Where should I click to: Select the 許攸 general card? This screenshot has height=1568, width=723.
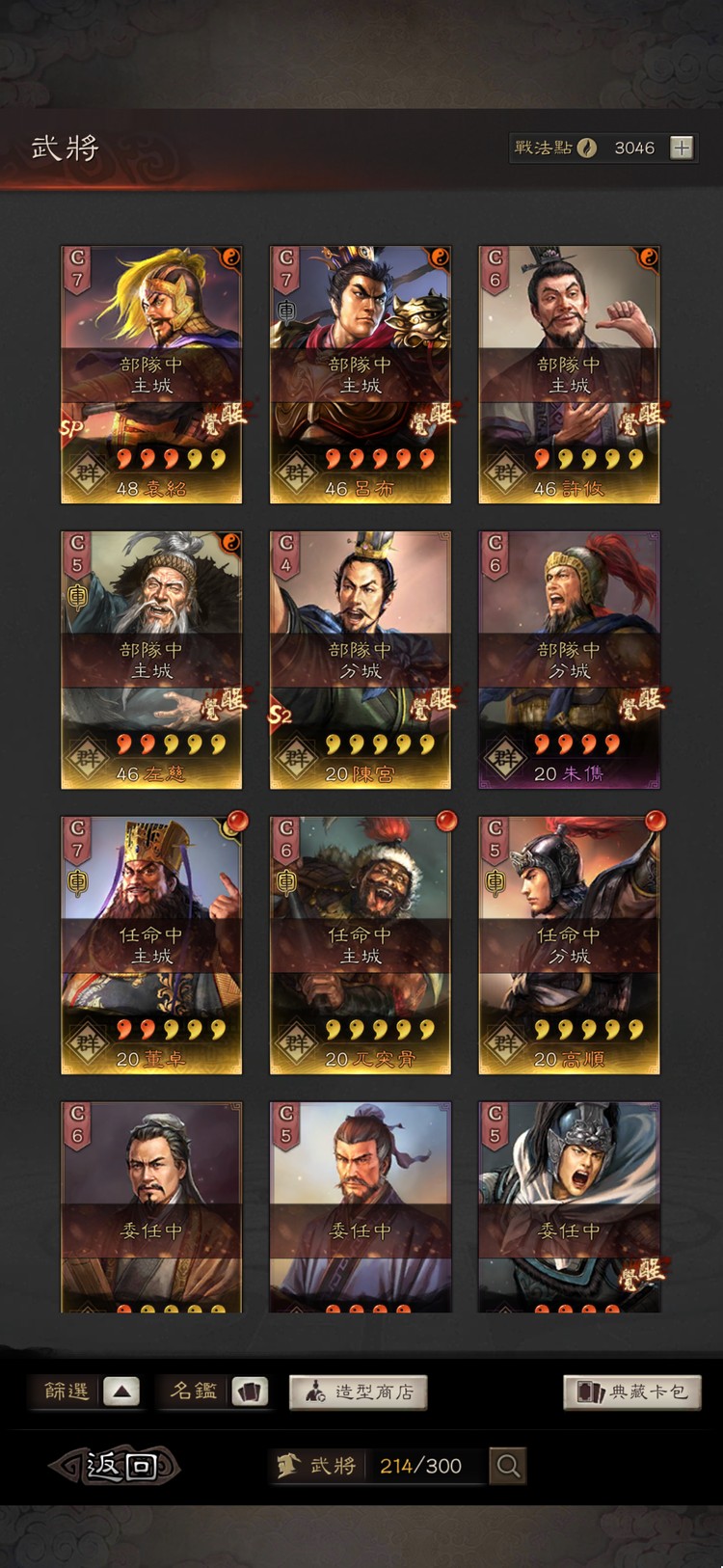570,374
